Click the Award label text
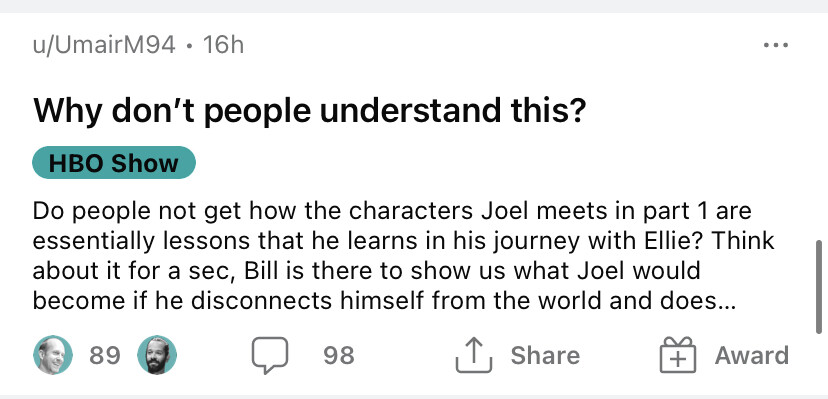The image size is (828, 399). pos(752,355)
